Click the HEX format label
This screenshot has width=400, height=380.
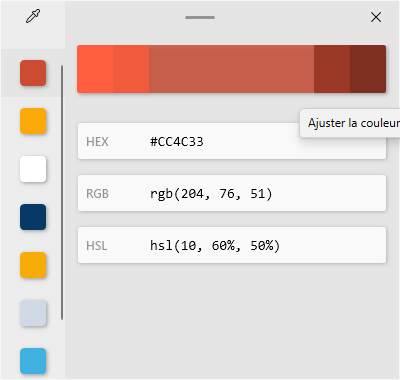click(97, 142)
